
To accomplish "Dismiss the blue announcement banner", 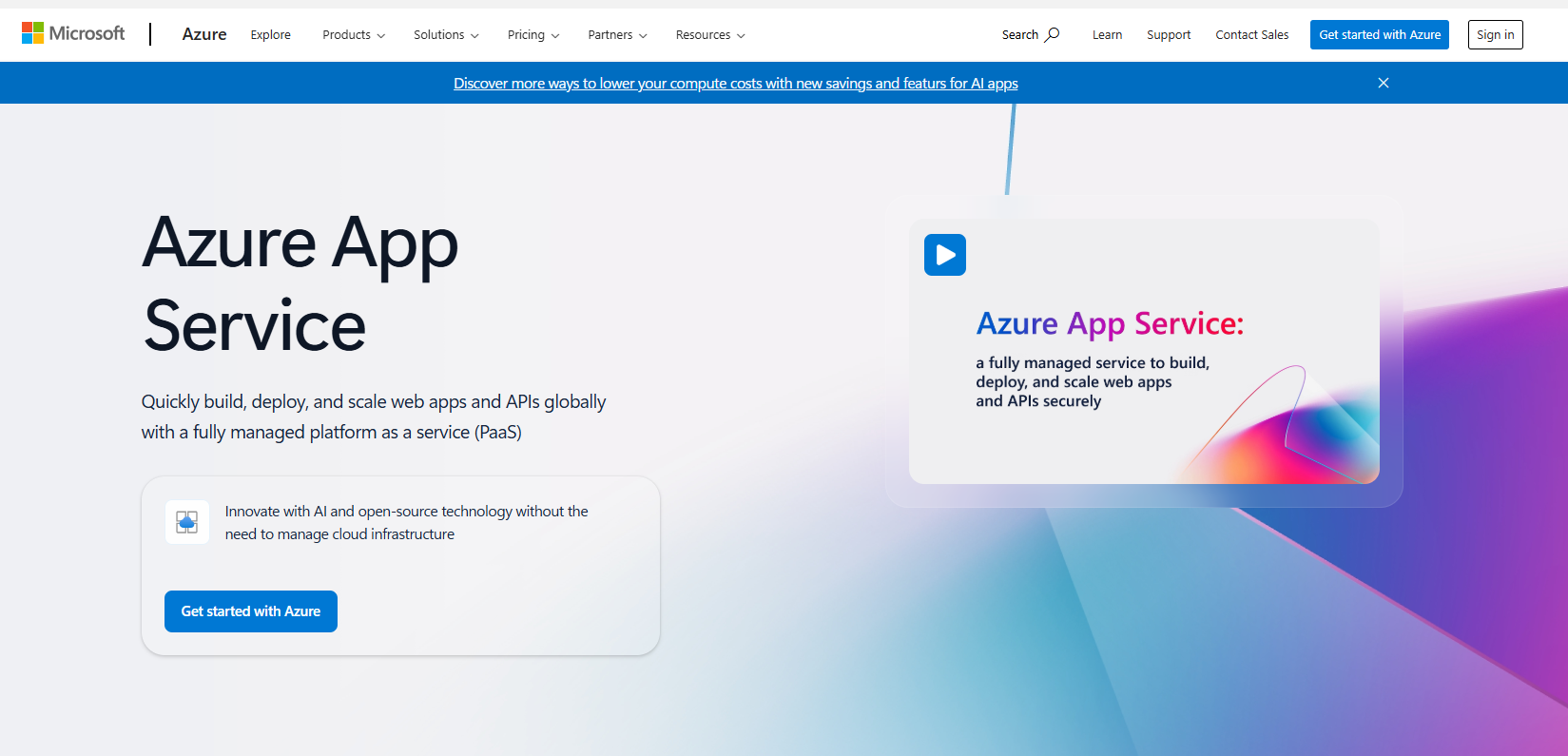I will [x=1384, y=83].
